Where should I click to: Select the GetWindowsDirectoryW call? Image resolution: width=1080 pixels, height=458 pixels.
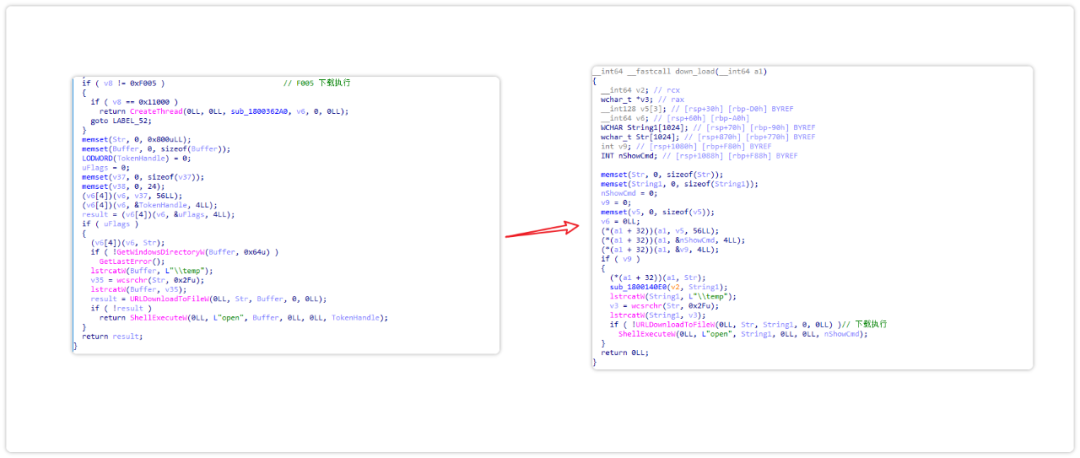(184, 252)
